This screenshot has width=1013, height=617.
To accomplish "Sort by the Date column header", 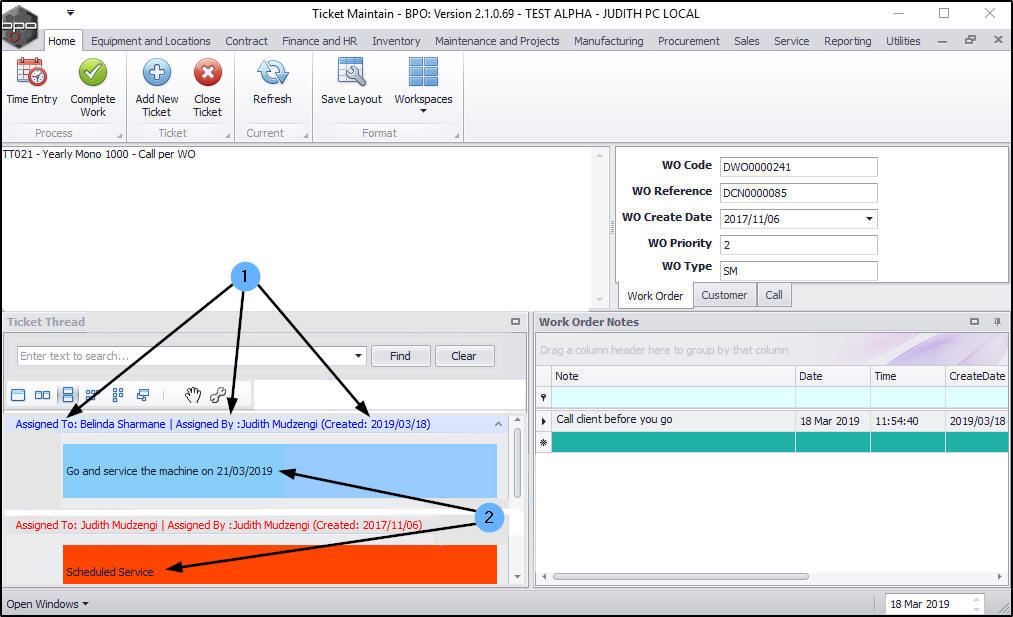I will point(833,376).
